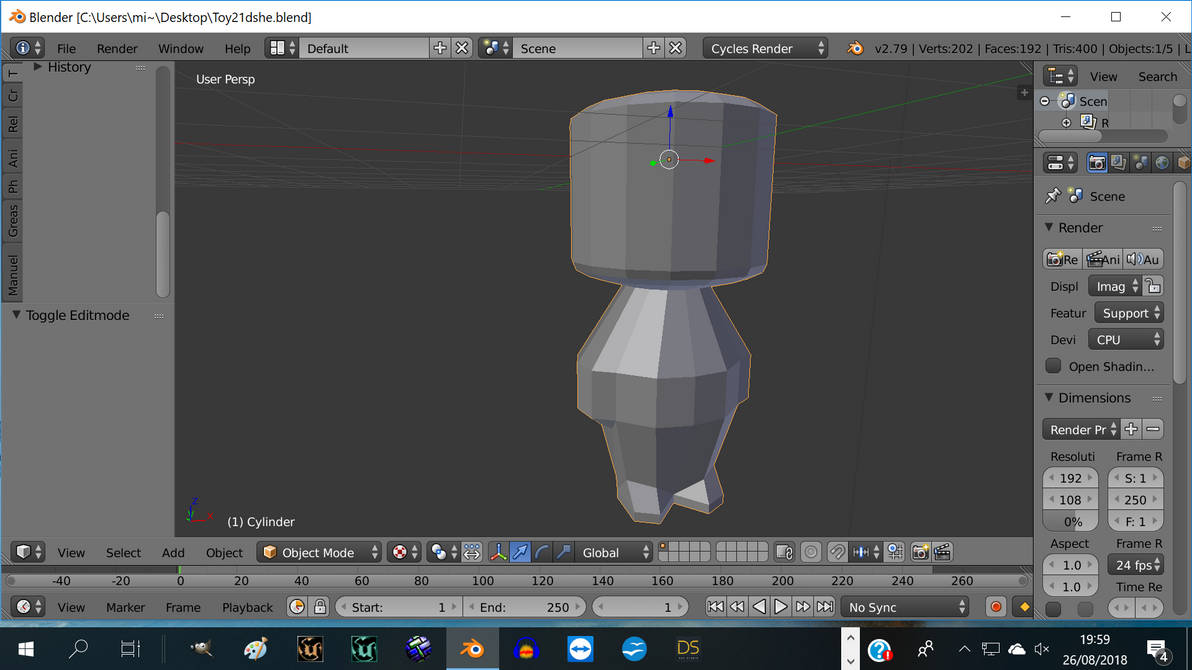Viewport: 1192px width, 670px height.
Task: Open the Playback menu in timeline
Action: pyautogui.click(x=247, y=607)
